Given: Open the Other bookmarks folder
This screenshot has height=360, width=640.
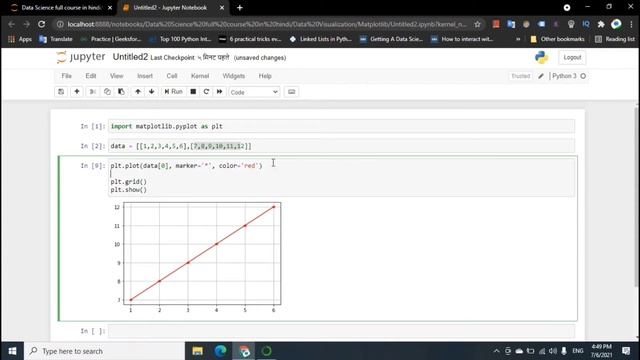Looking at the screenshot, I should (x=558, y=39).
